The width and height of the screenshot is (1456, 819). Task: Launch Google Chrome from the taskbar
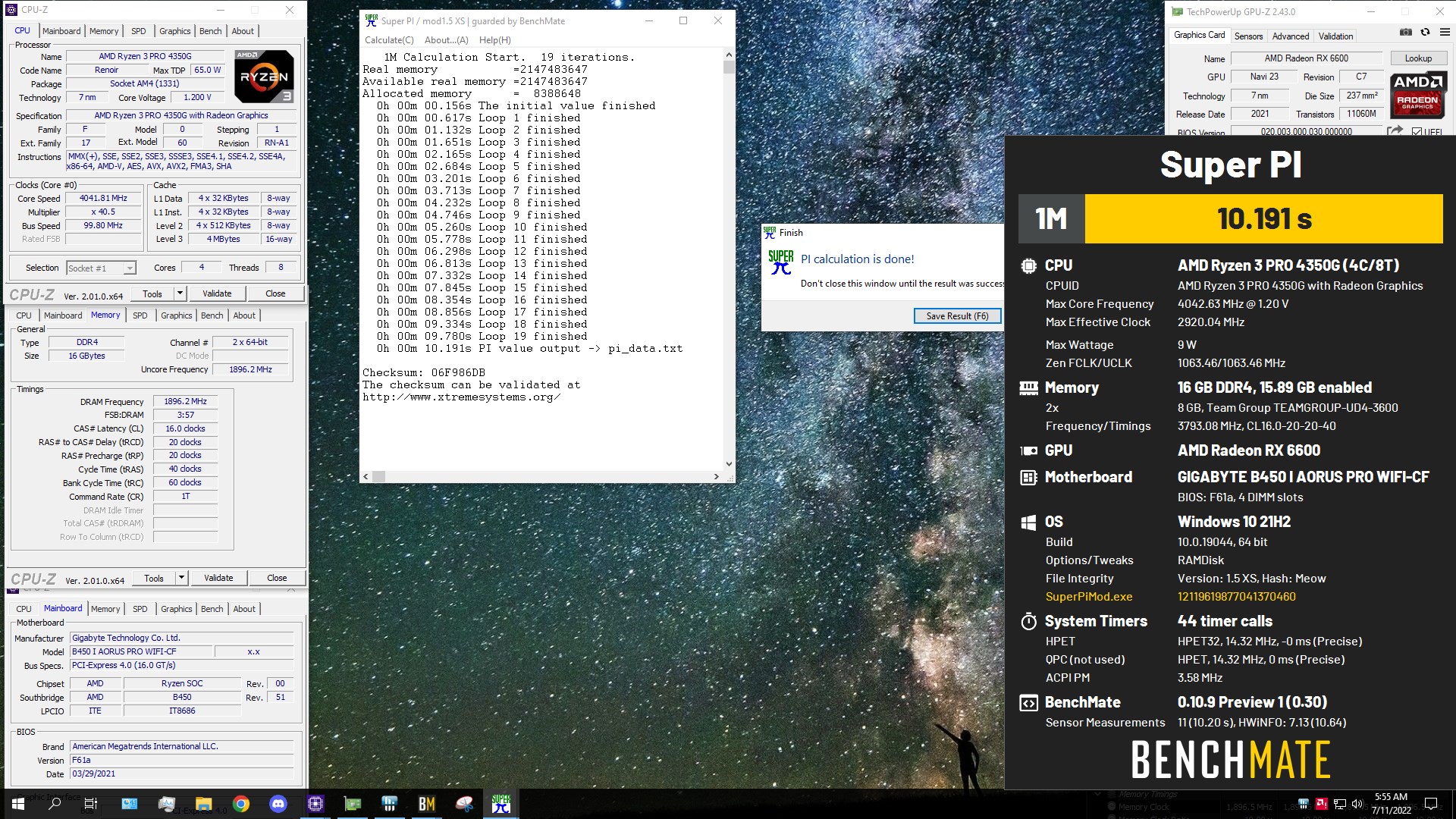(241, 804)
